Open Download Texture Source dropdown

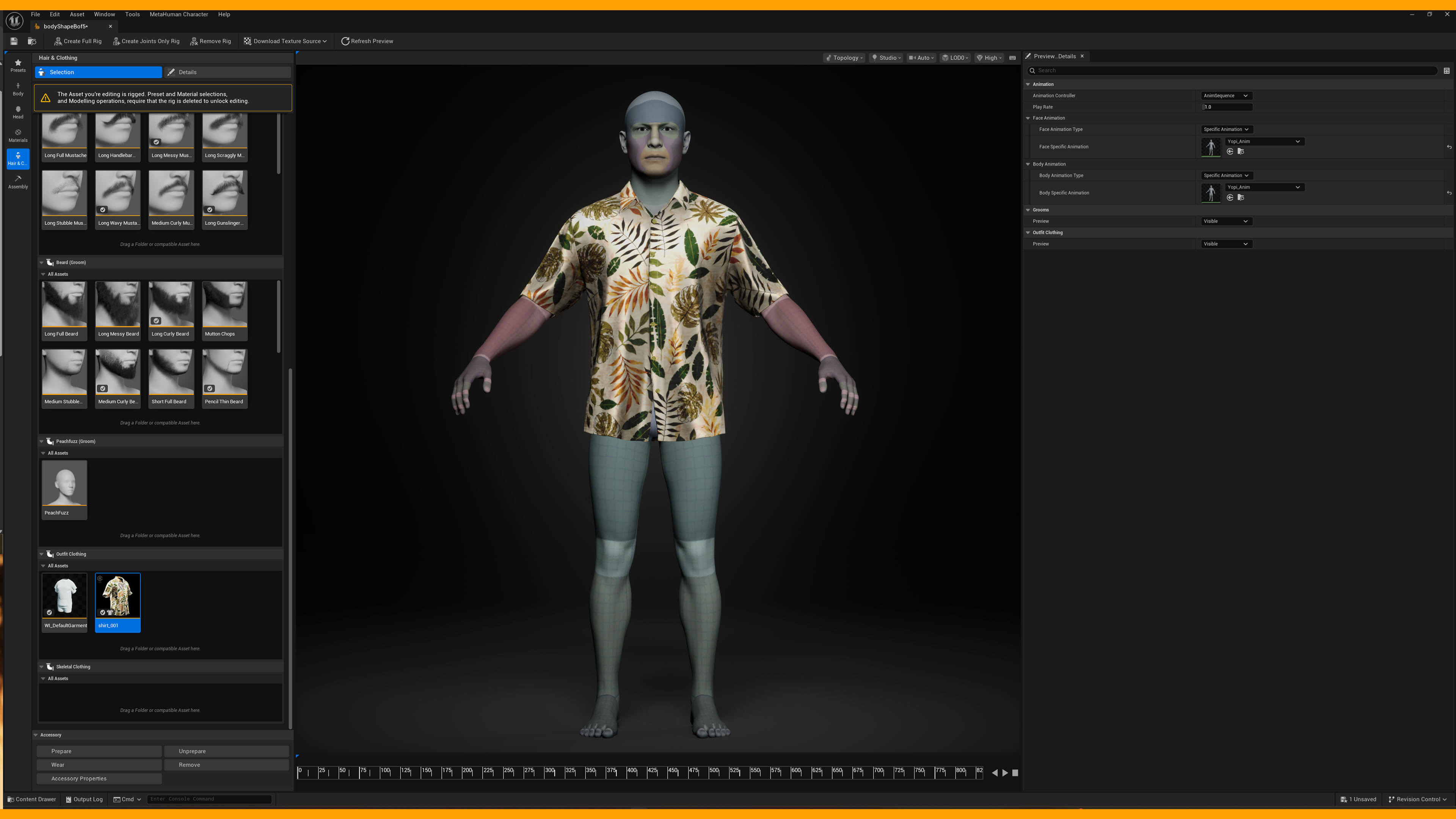pos(286,41)
